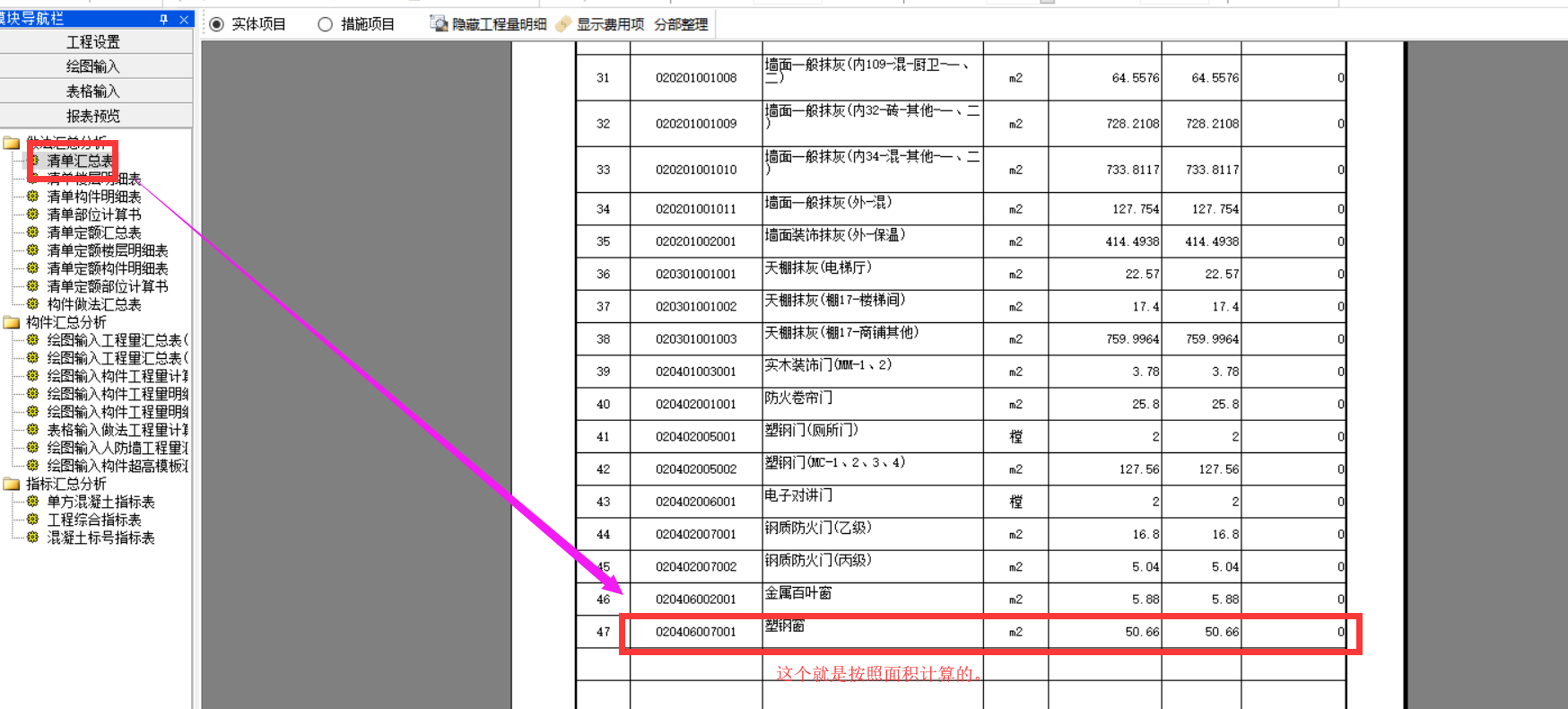This screenshot has width=1568, height=709.
Task: Click 分部整理 in the toolbar
Action: (x=681, y=24)
